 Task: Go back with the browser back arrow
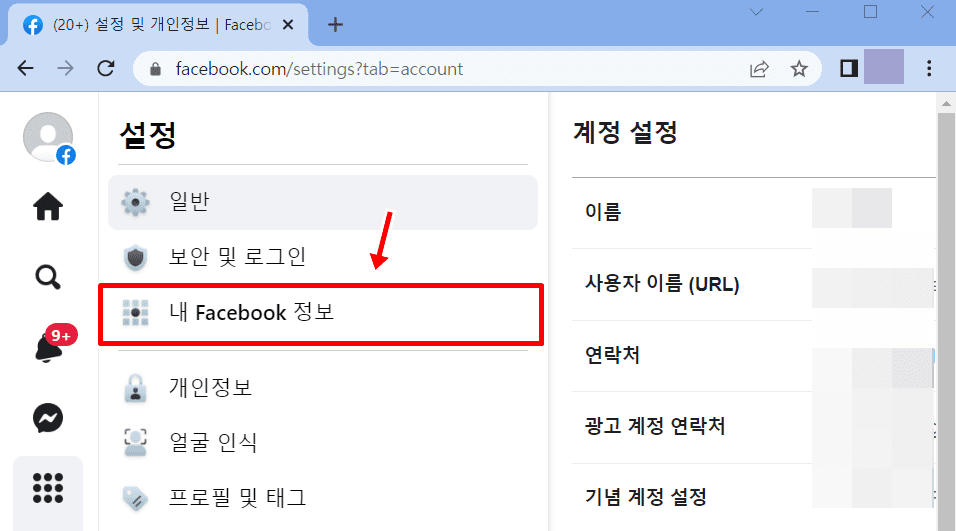(x=26, y=68)
